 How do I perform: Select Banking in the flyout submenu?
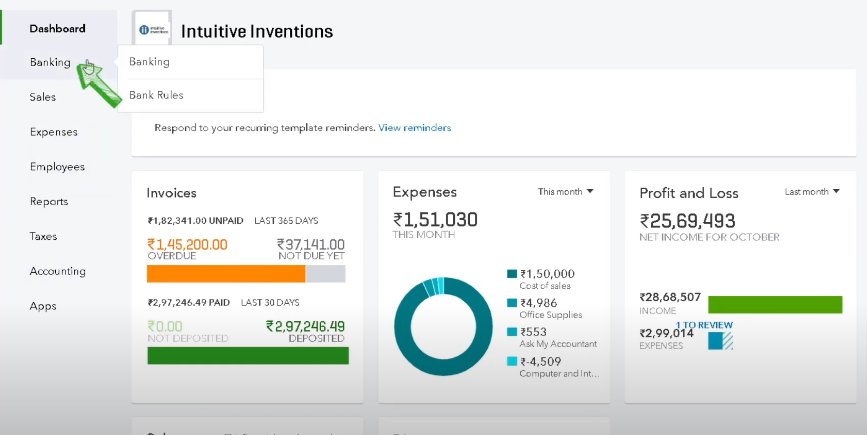pos(149,62)
